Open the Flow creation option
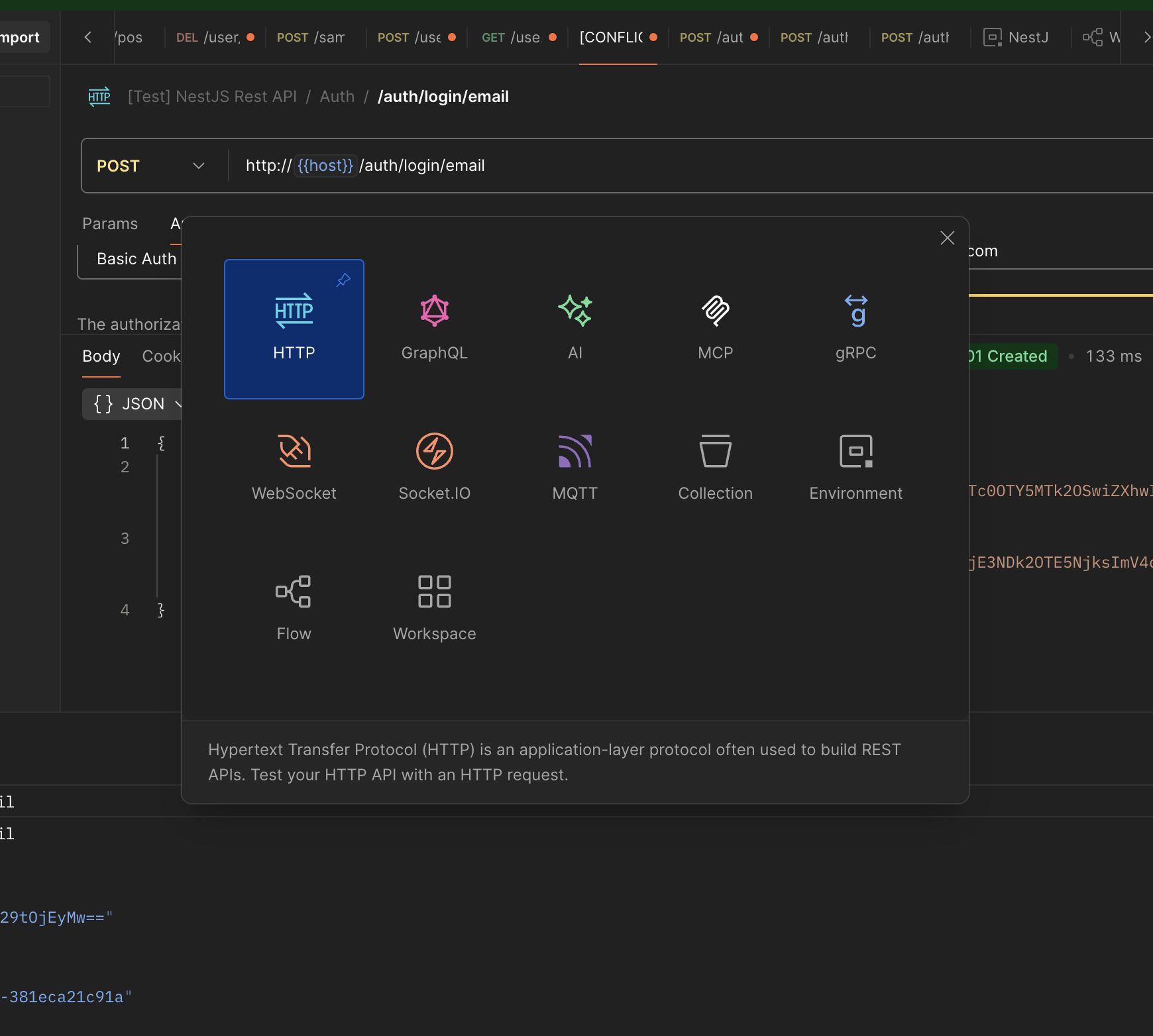Image resolution: width=1153 pixels, height=1036 pixels. (294, 610)
